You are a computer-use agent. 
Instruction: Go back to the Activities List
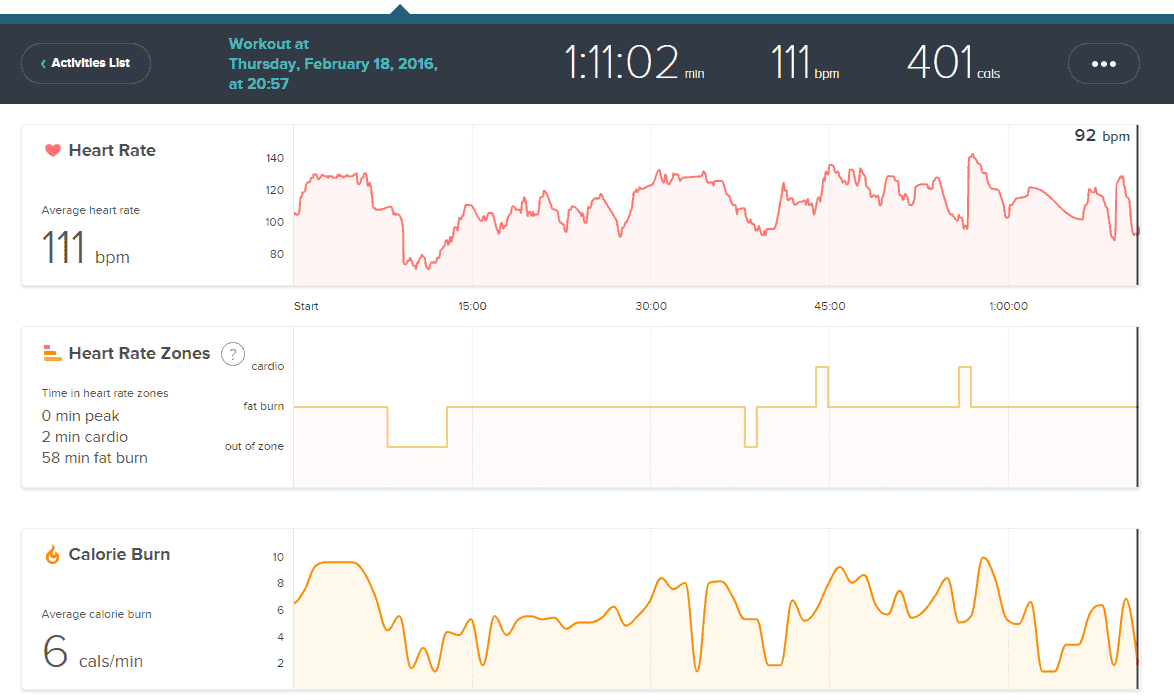pos(86,63)
